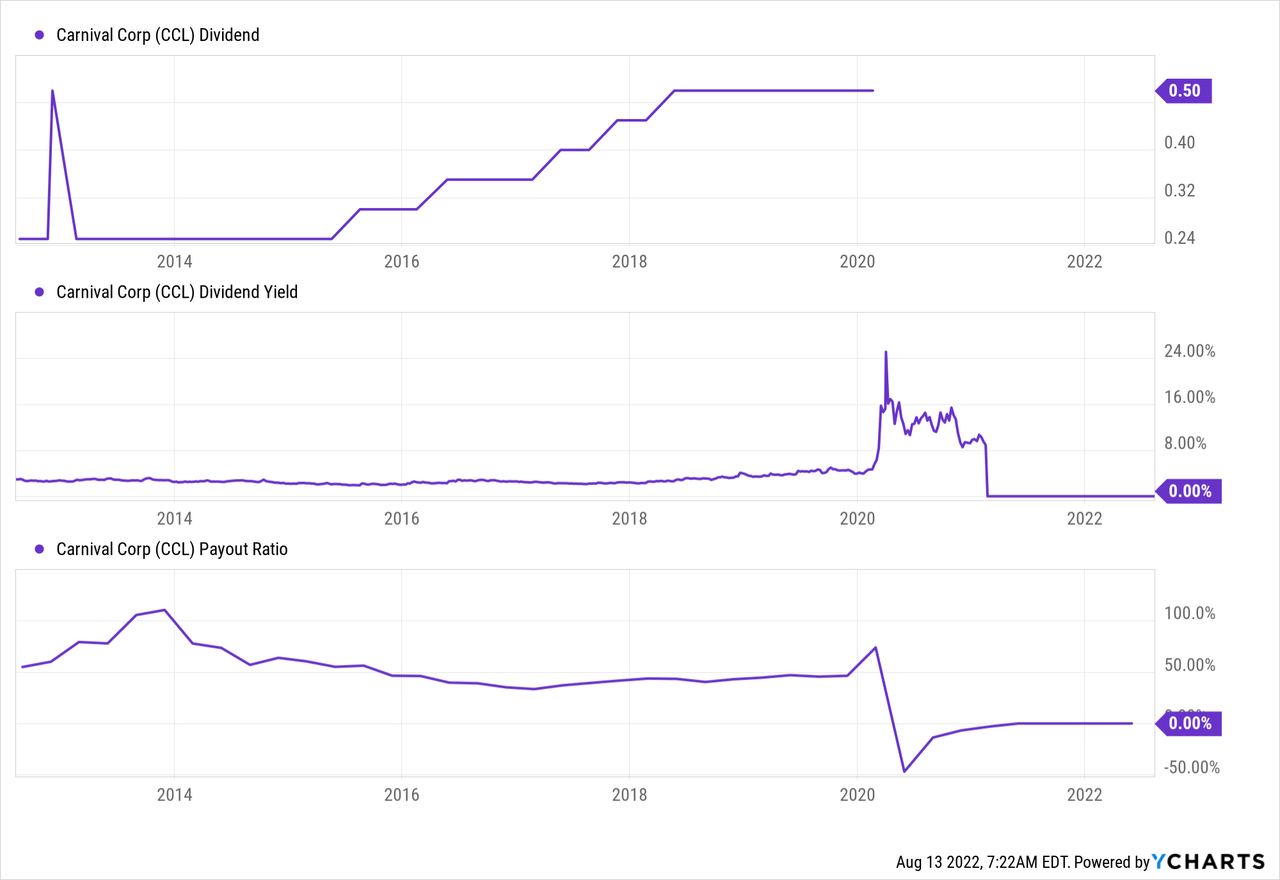Click the 0.00% tag on Dividend Yield chart
Image resolution: width=1280 pixels, height=880 pixels.
click(1189, 491)
